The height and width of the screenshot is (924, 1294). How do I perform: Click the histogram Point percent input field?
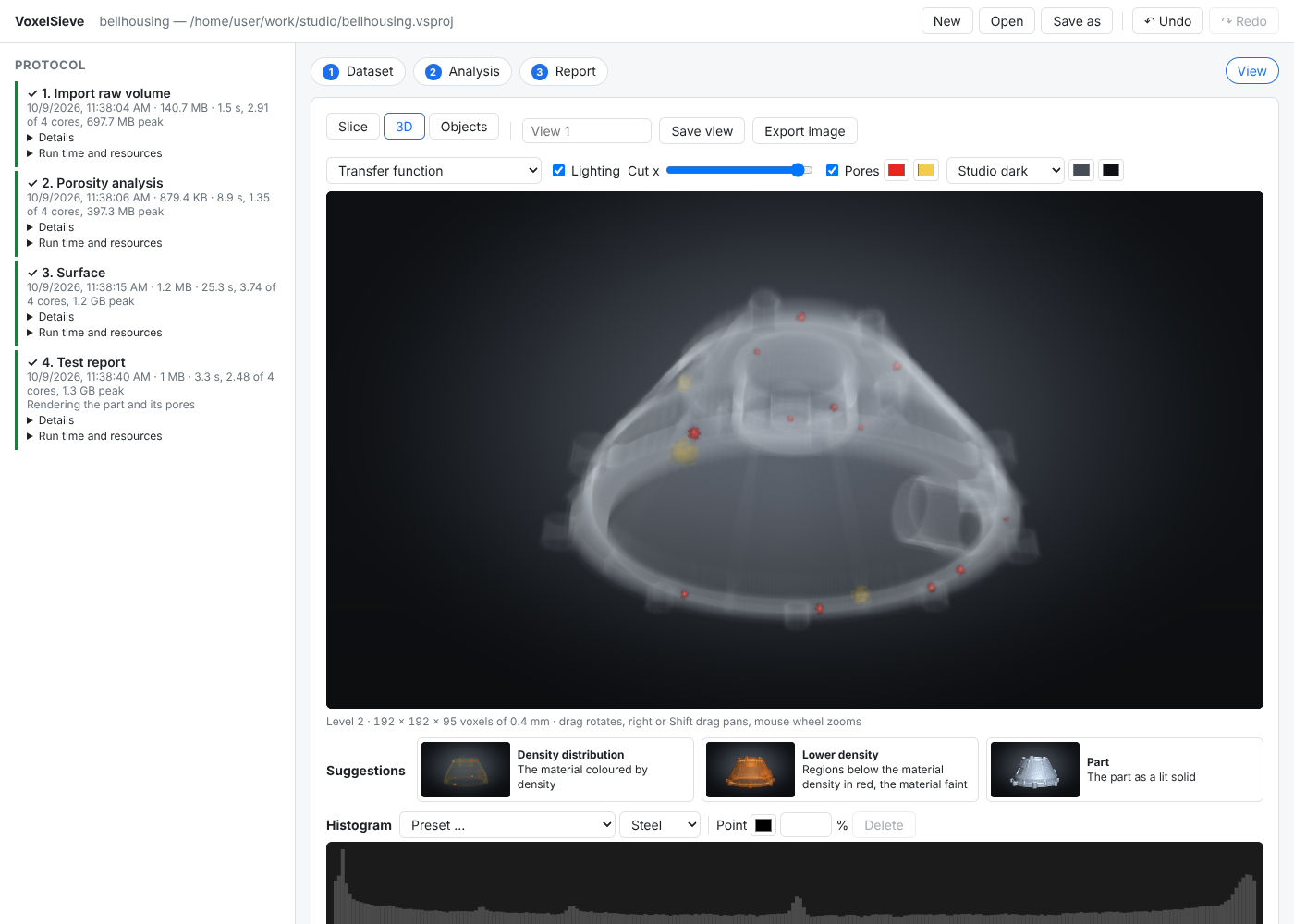806,825
